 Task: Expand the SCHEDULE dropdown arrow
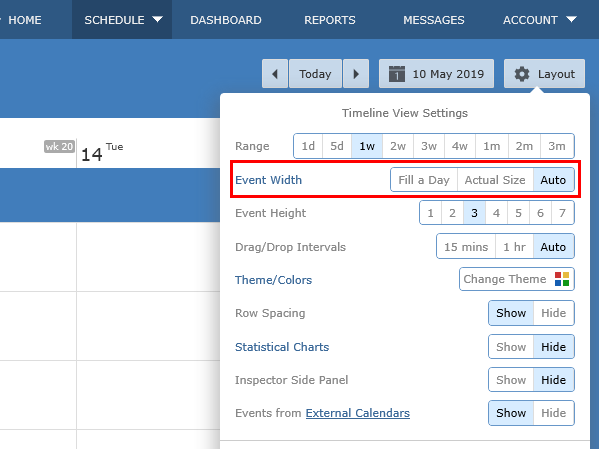point(157,19)
